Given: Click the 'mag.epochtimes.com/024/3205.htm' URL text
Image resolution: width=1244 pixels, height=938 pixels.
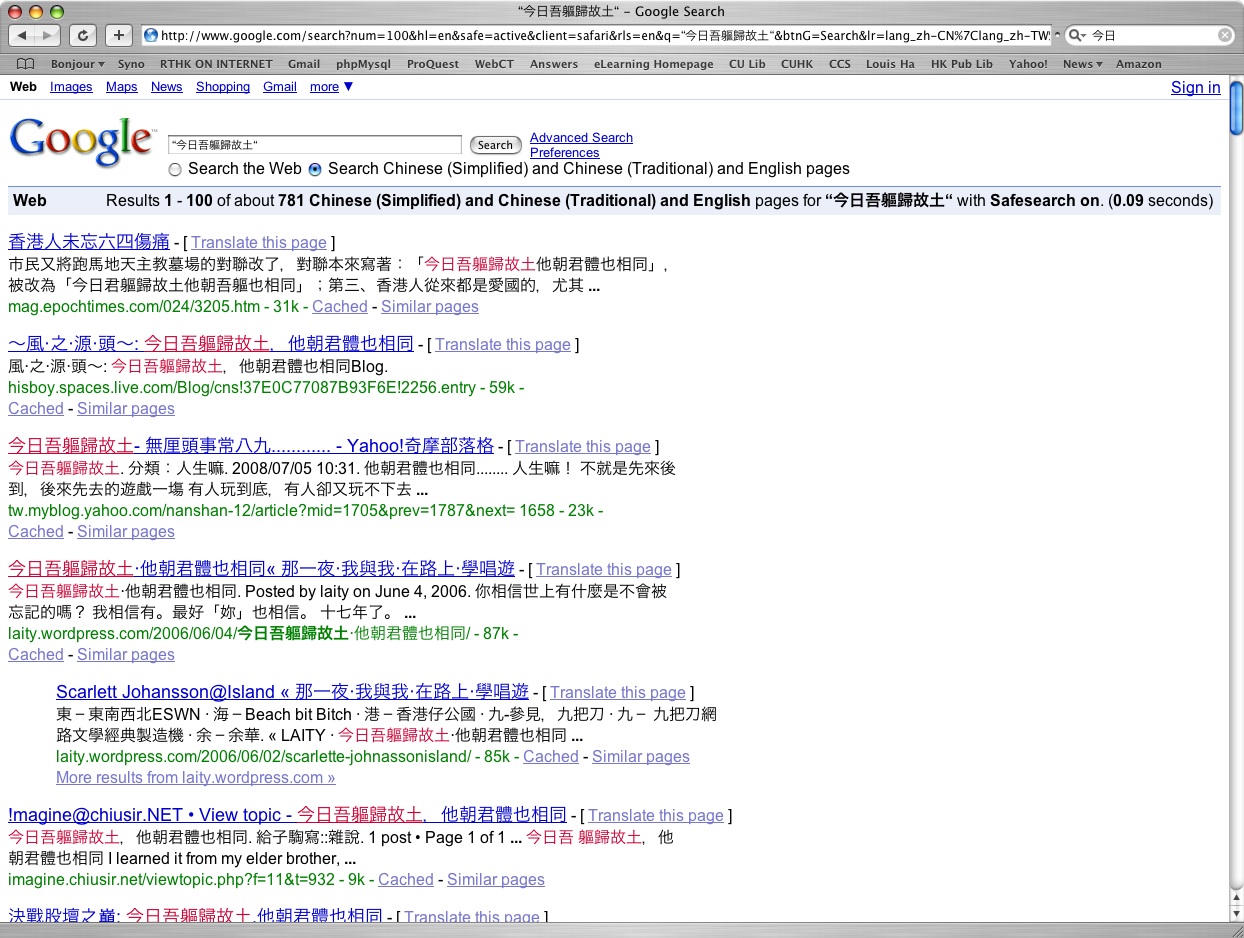Looking at the screenshot, I should click(134, 307).
